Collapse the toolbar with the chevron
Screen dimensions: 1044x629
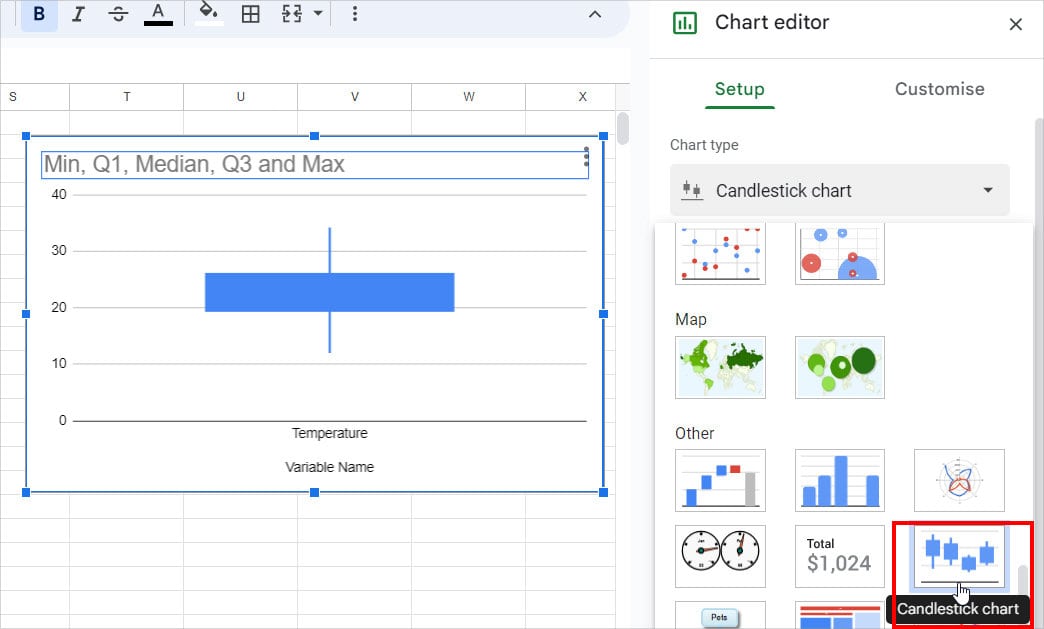[x=595, y=15]
